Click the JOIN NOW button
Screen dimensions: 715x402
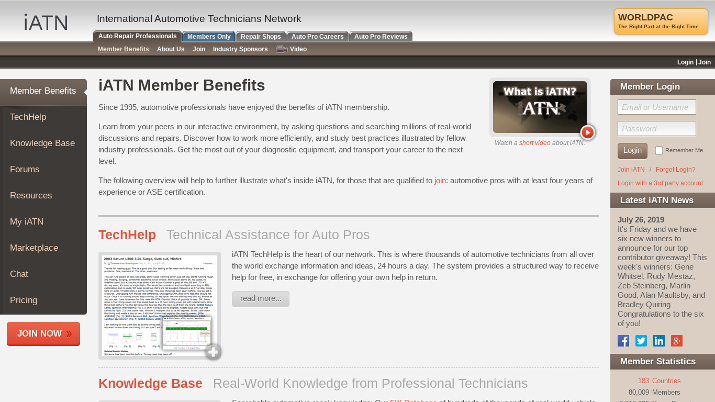[x=43, y=334]
